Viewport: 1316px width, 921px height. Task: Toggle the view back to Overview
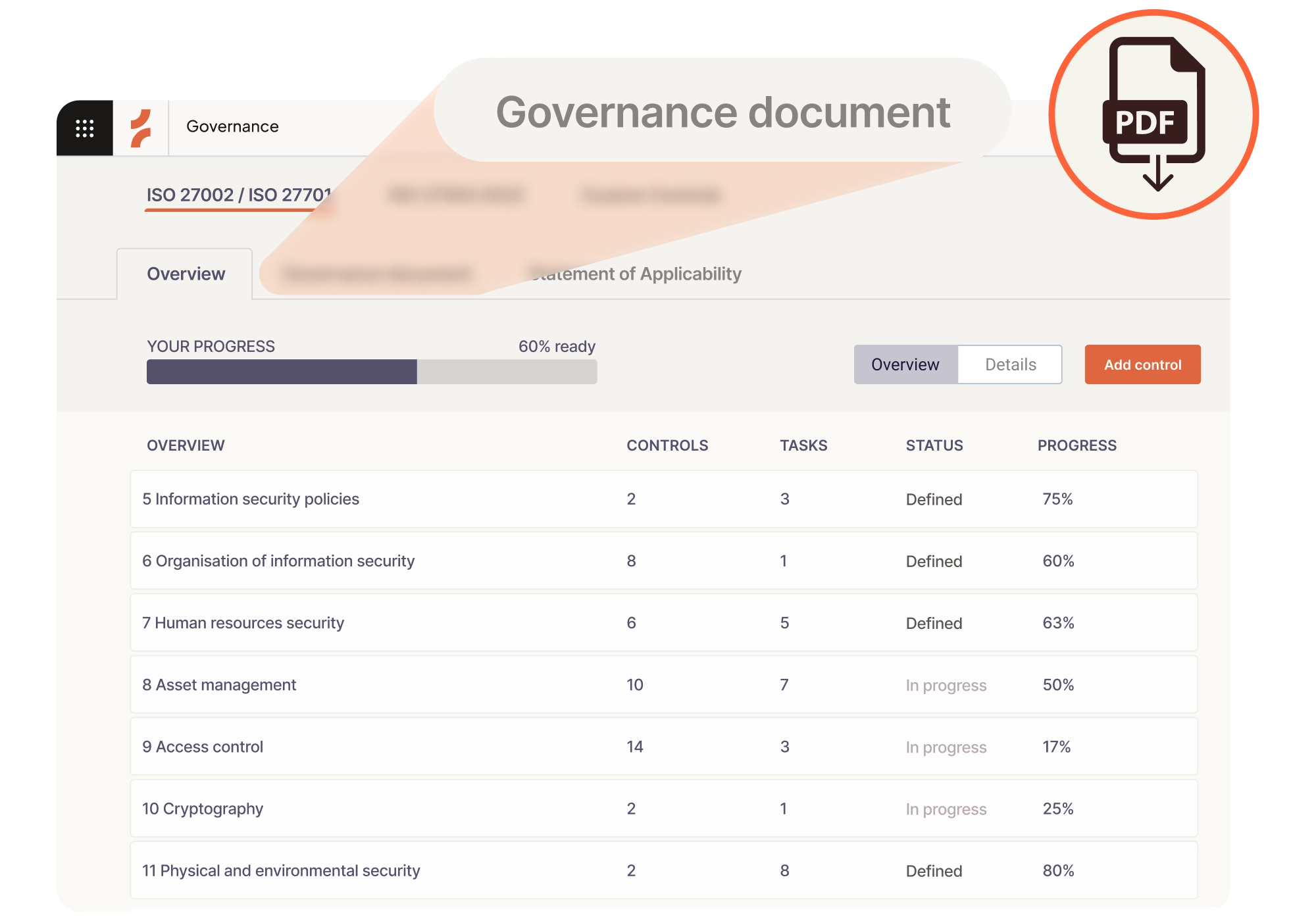coord(905,364)
